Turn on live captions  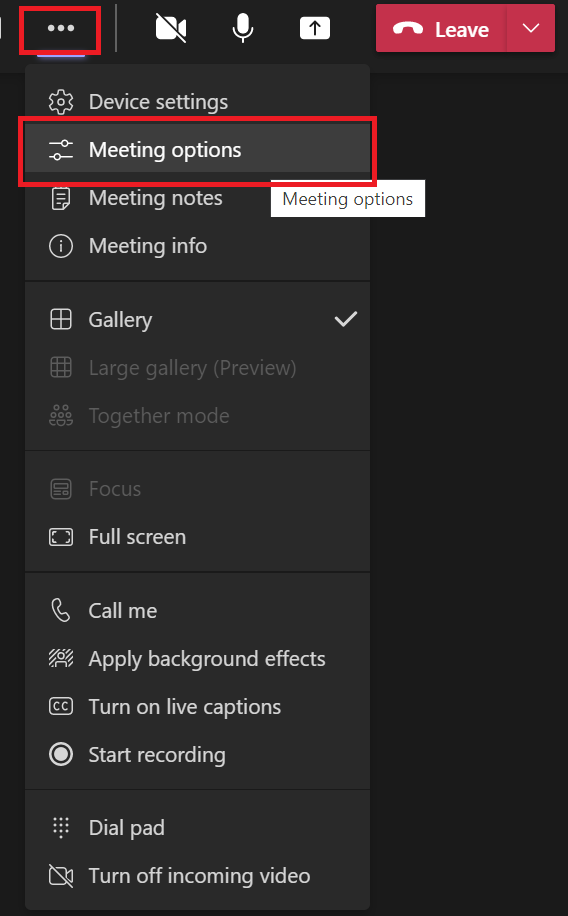(198, 707)
